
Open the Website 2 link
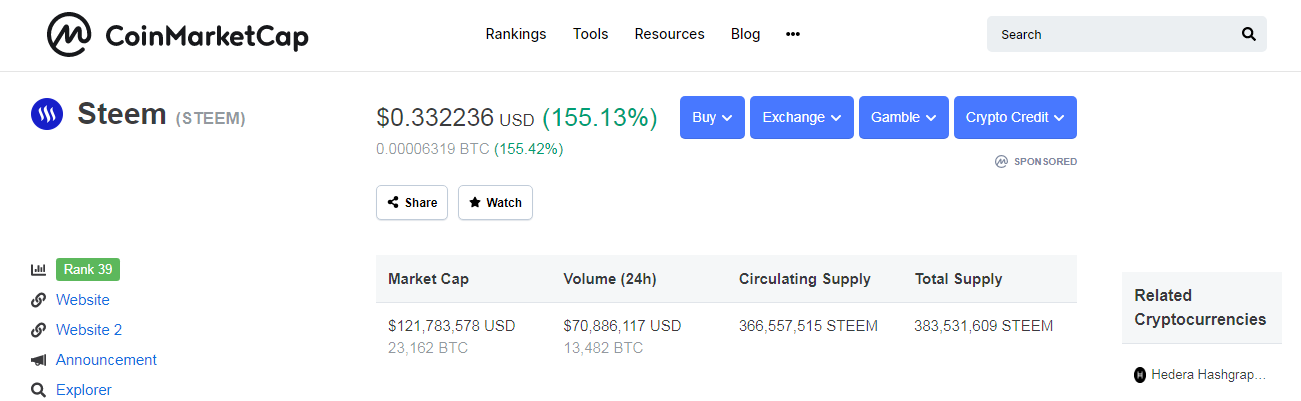(89, 330)
